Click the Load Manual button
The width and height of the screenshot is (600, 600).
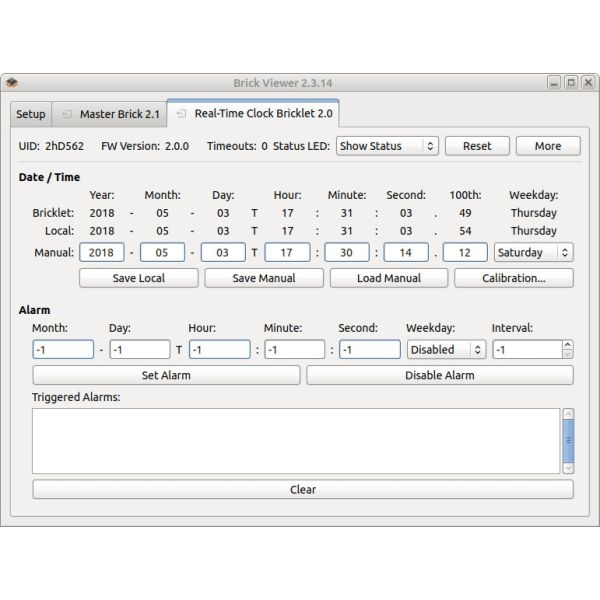[x=389, y=278]
